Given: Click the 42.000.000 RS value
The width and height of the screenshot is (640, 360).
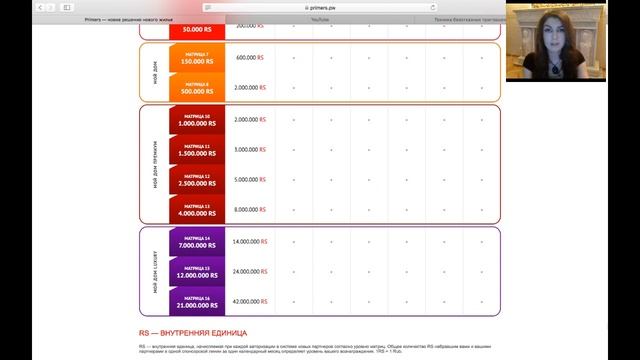Looking at the screenshot, I should pos(250,302).
